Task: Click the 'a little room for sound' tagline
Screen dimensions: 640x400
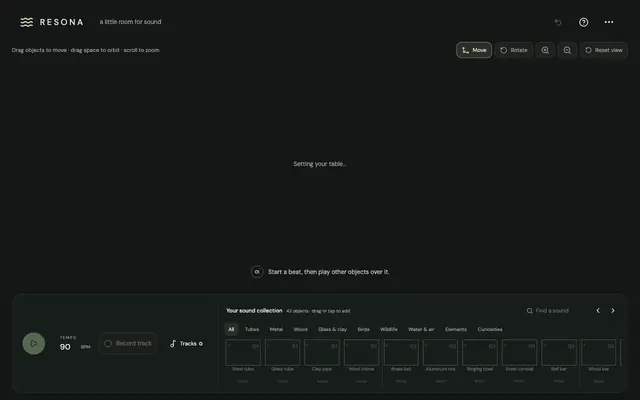Action: click(x=131, y=22)
